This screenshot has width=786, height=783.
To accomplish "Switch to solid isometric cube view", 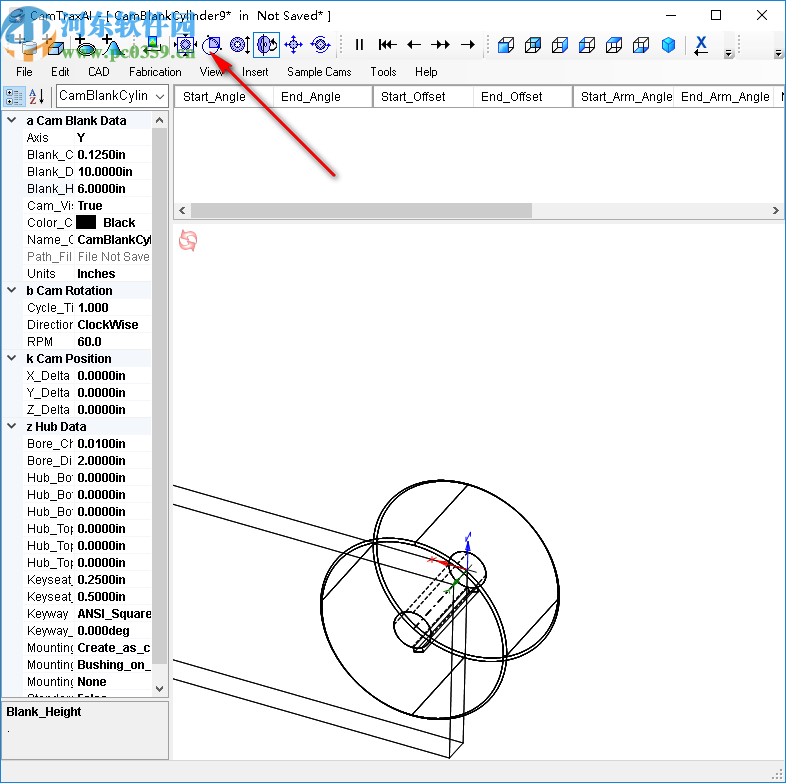I will point(668,45).
